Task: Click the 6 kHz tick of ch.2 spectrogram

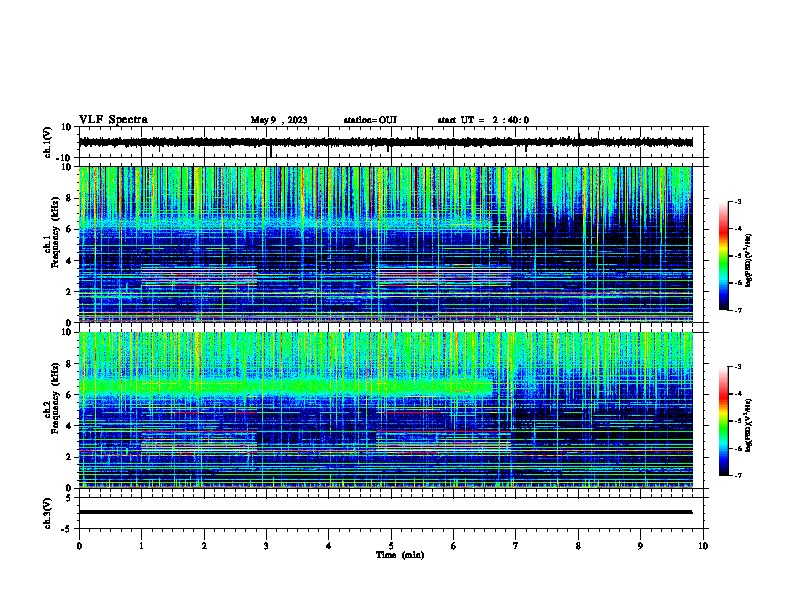Action: point(69,394)
